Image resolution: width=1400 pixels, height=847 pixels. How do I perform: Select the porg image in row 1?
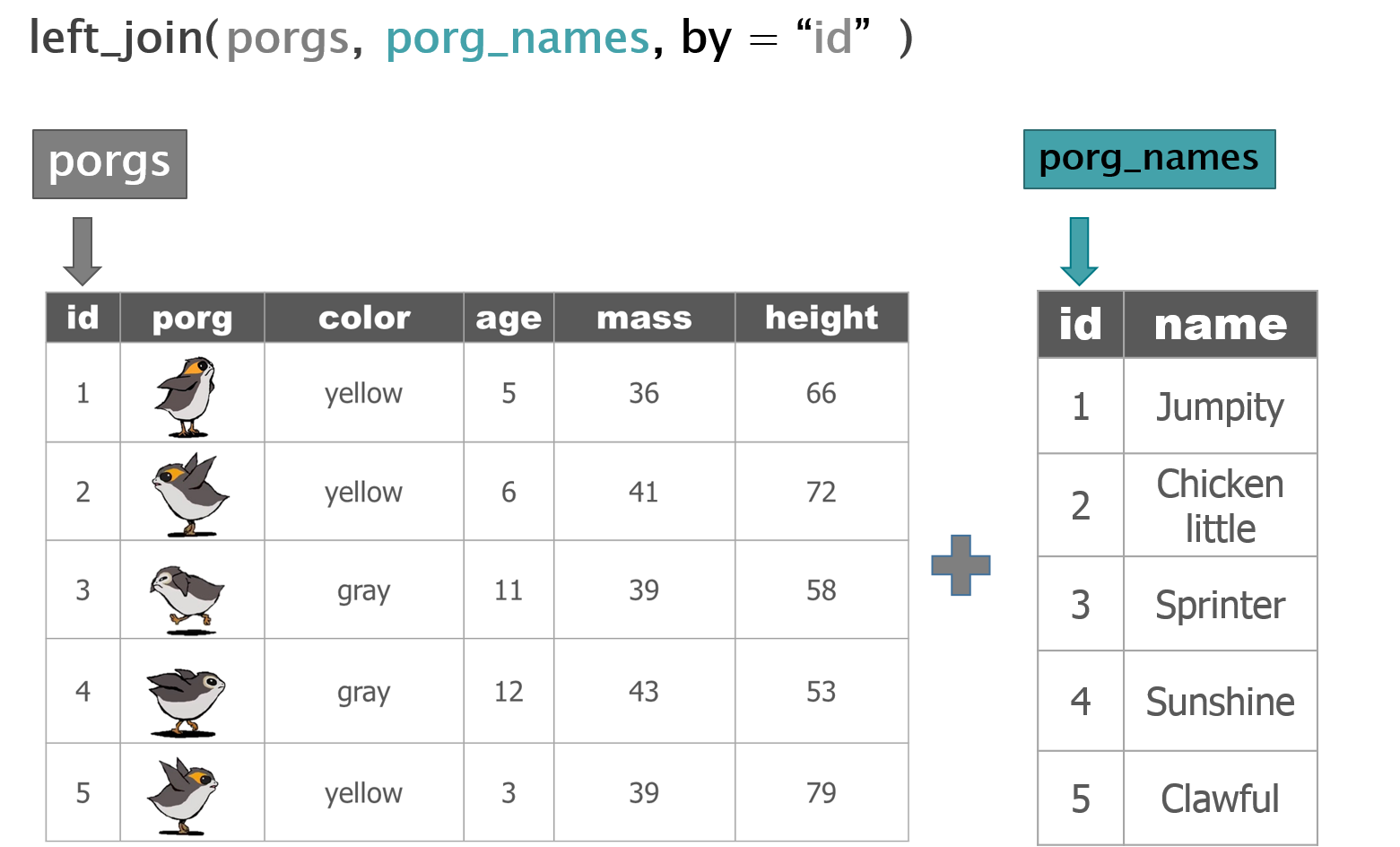[186, 396]
